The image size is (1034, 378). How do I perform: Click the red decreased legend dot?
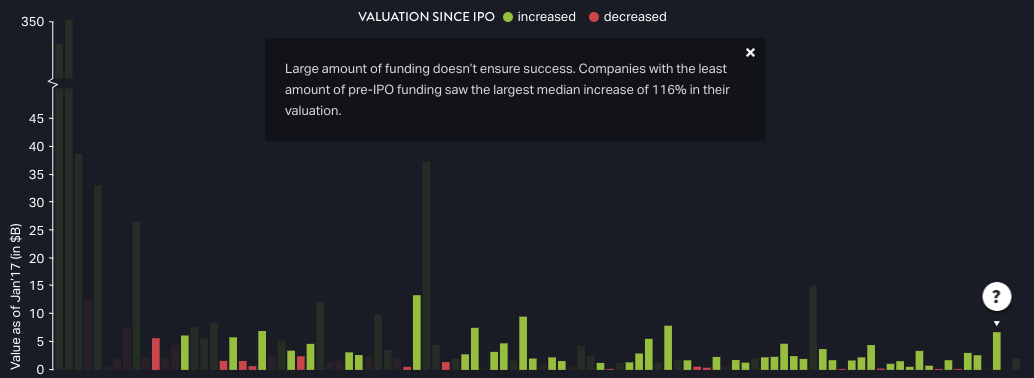(x=593, y=17)
